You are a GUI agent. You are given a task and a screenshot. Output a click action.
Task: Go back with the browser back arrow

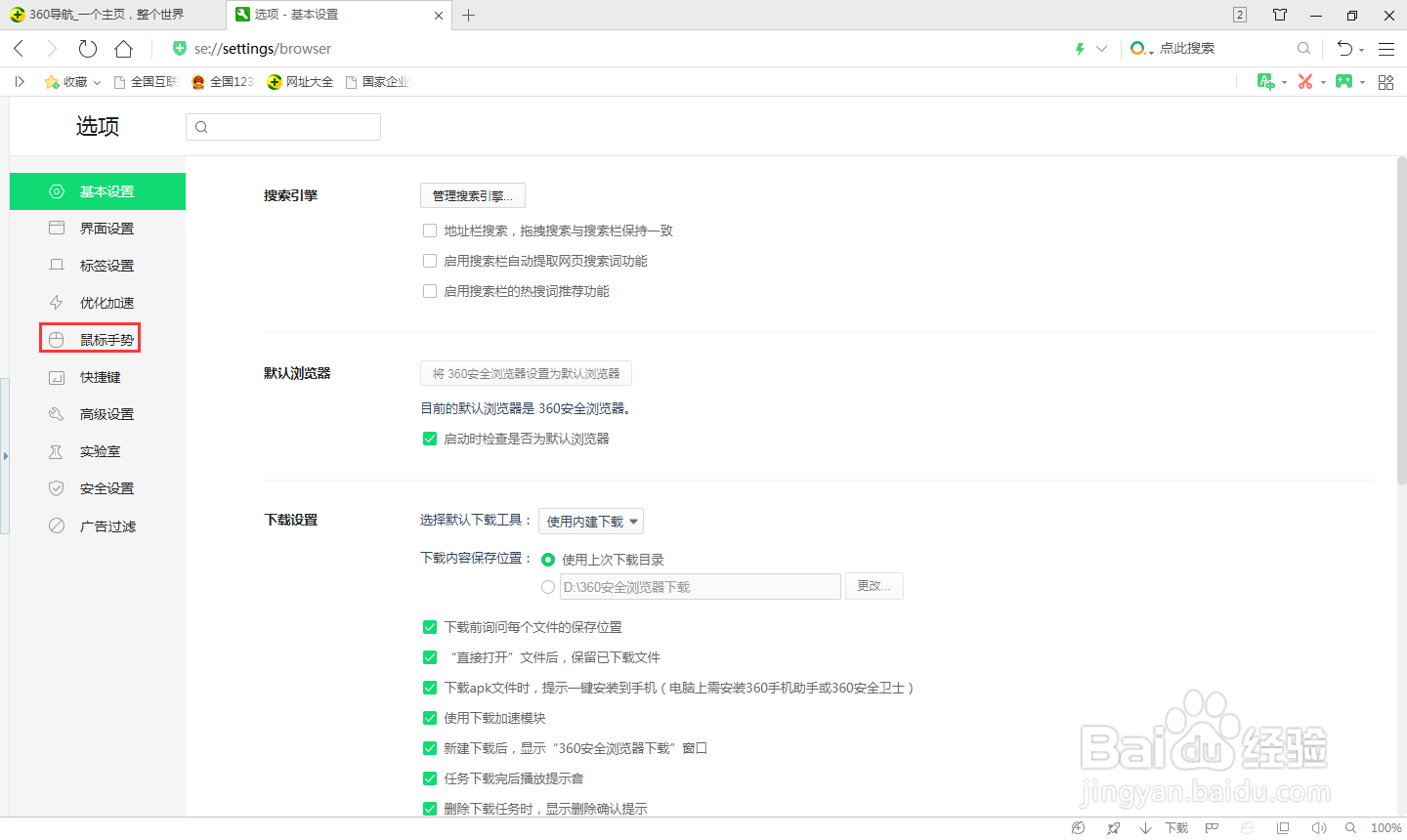19,49
